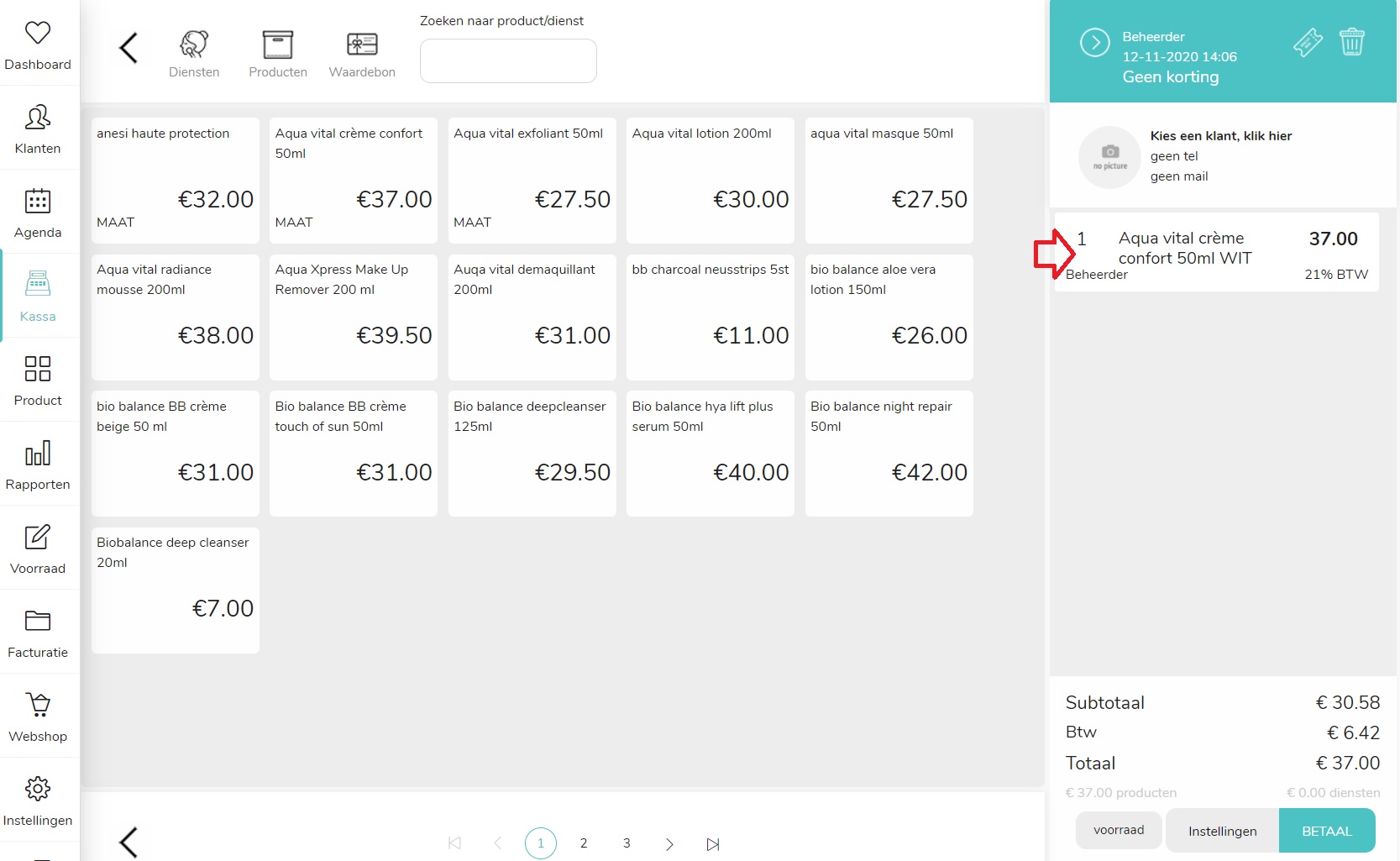Image resolution: width=1400 pixels, height=861 pixels.
Task: Open the Dashboard heart icon
Action: pos(38,34)
